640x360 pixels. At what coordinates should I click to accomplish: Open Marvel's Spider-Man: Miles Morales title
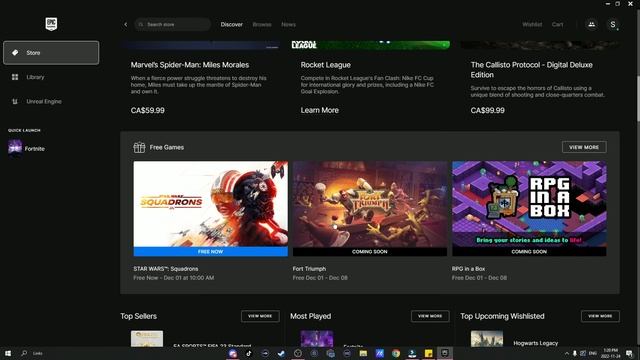pos(190,65)
